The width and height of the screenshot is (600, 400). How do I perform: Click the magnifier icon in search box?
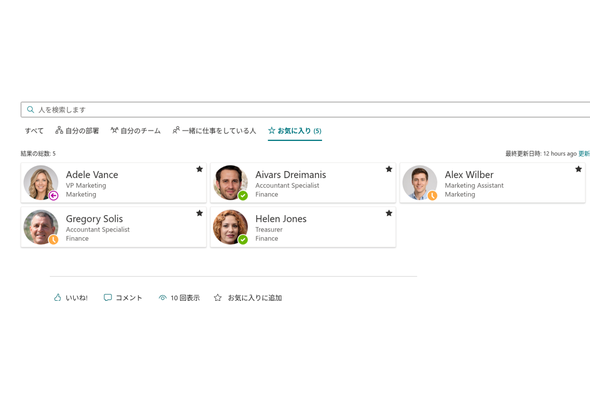click(30, 109)
